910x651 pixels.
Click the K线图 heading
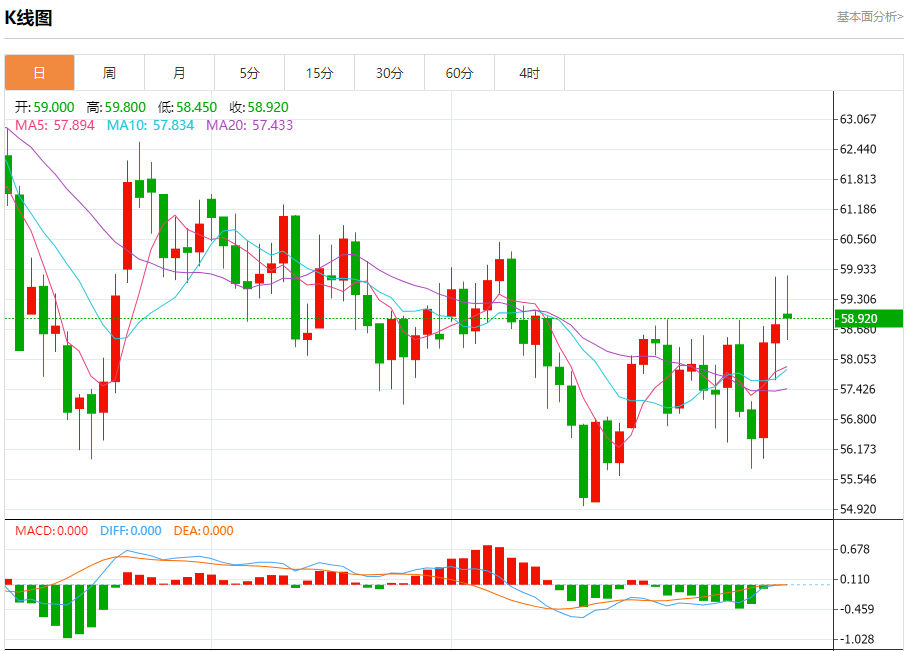pyautogui.click(x=28, y=18)
